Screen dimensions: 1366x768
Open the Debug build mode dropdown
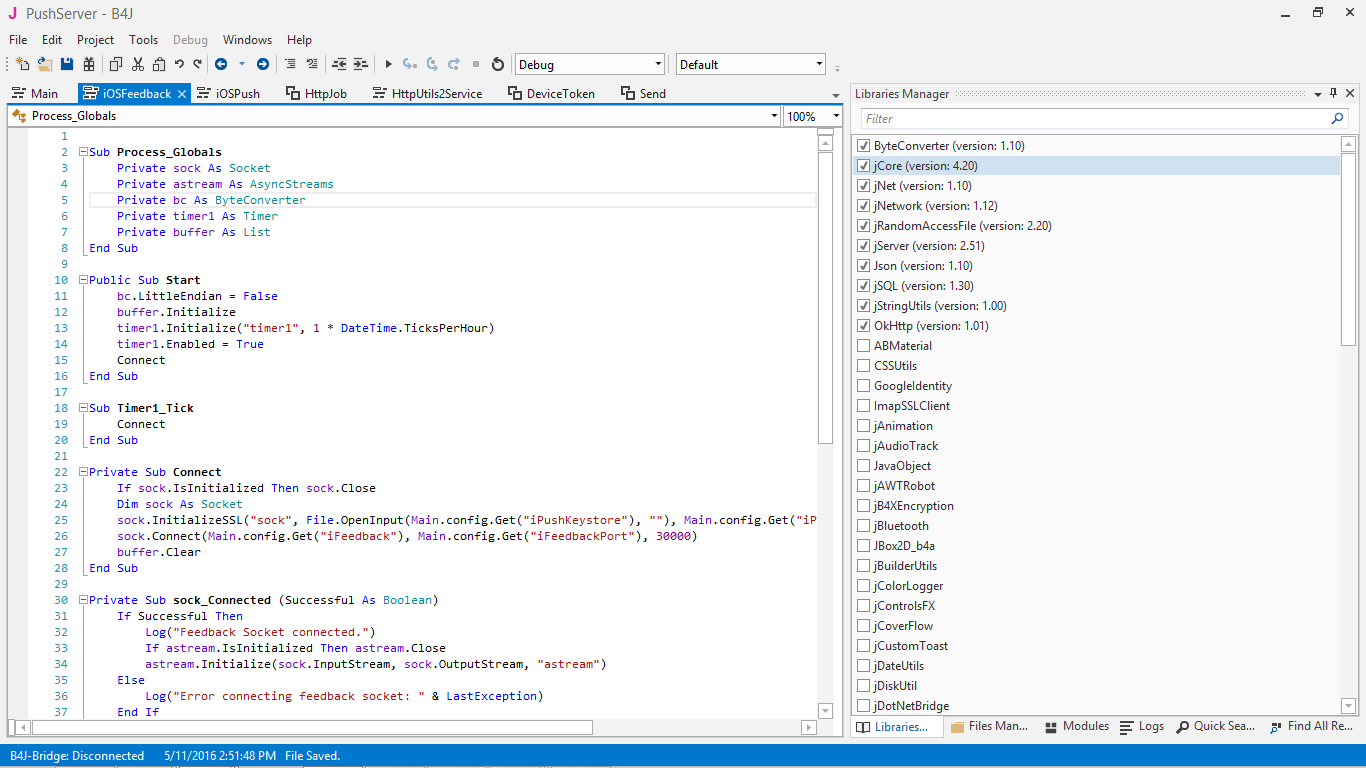tap(590, 64)
